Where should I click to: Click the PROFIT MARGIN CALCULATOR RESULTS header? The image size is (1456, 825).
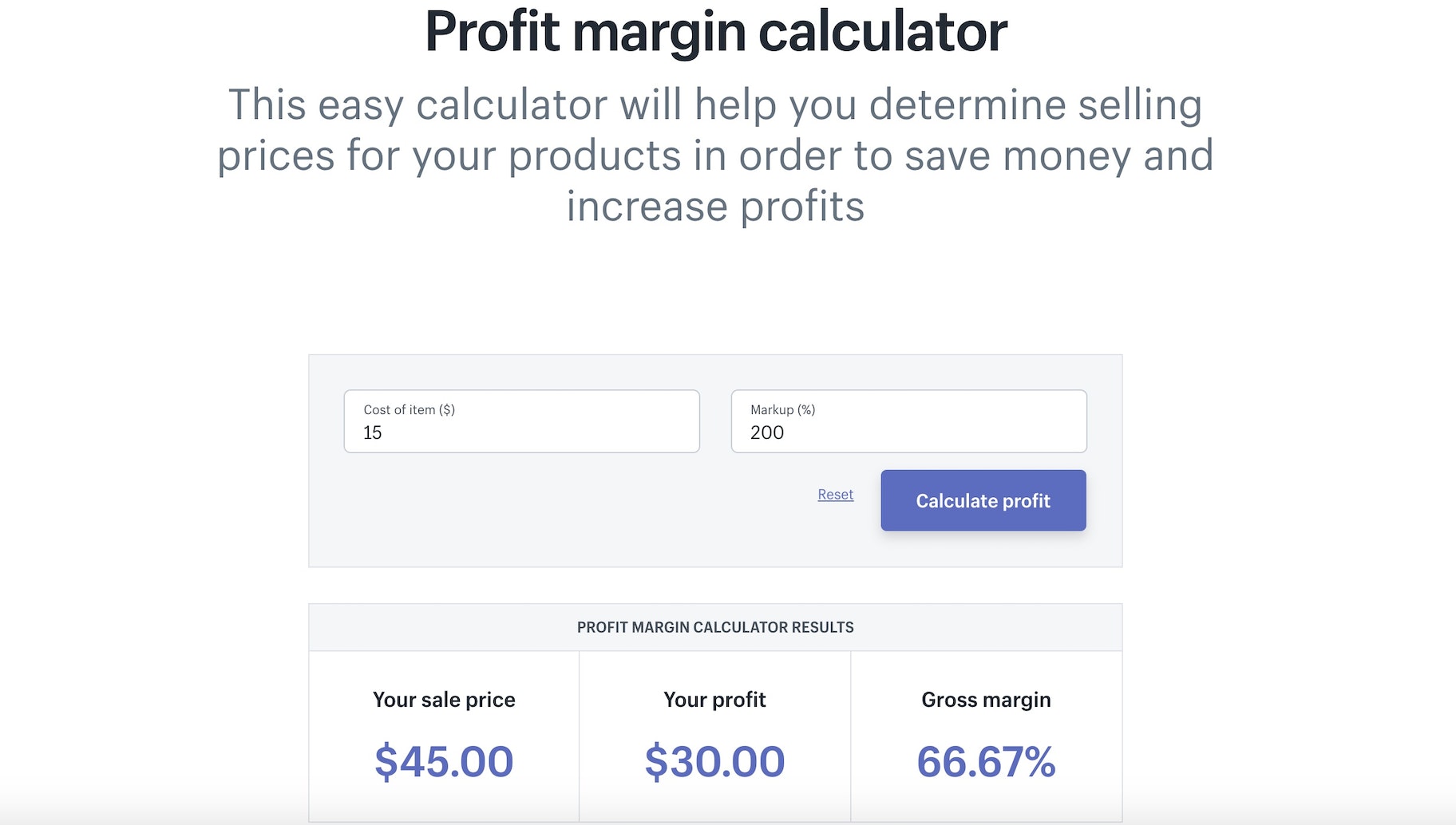point(715,627)
